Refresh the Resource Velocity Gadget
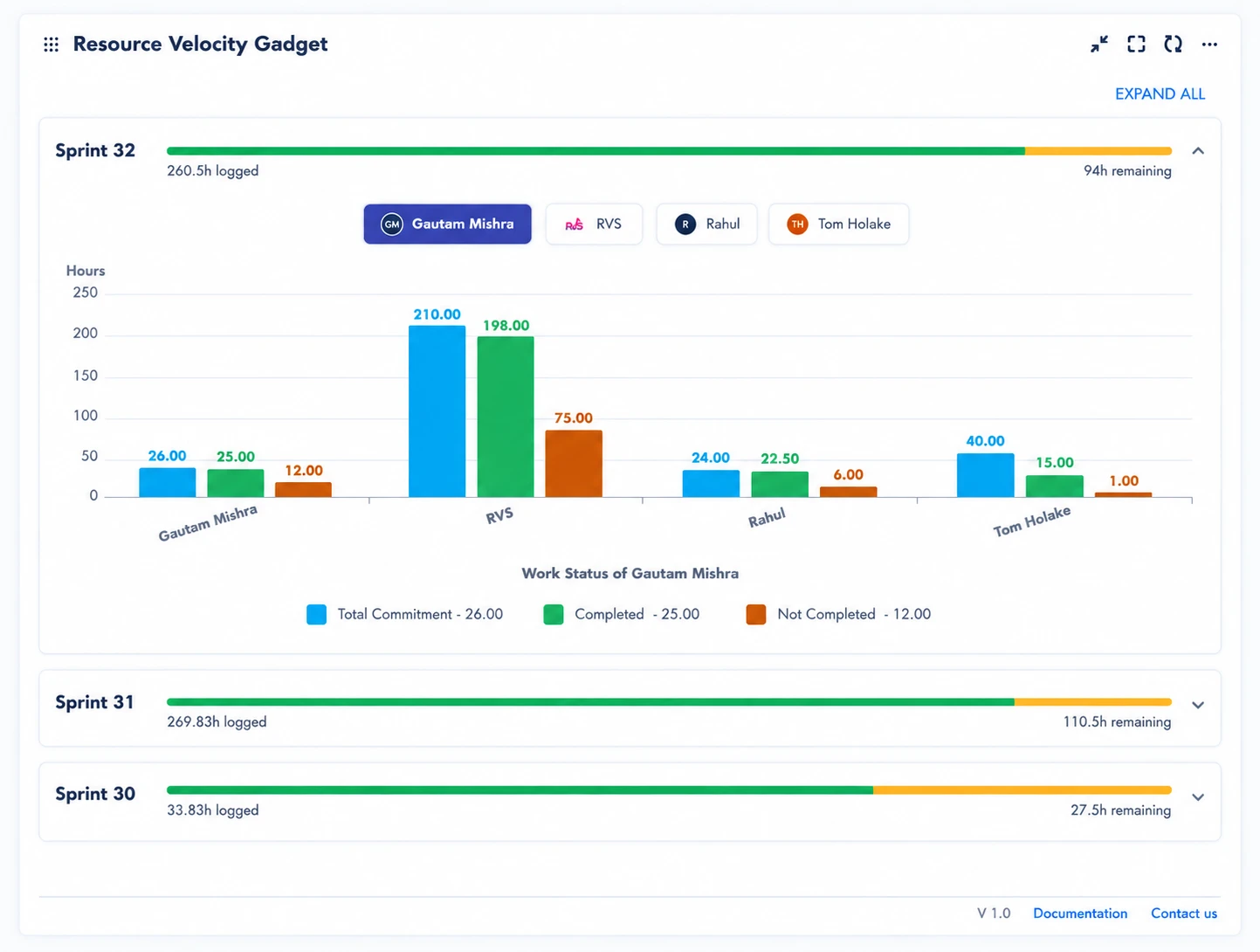Screen dimensions: 1260x952 click(1173, 44)
